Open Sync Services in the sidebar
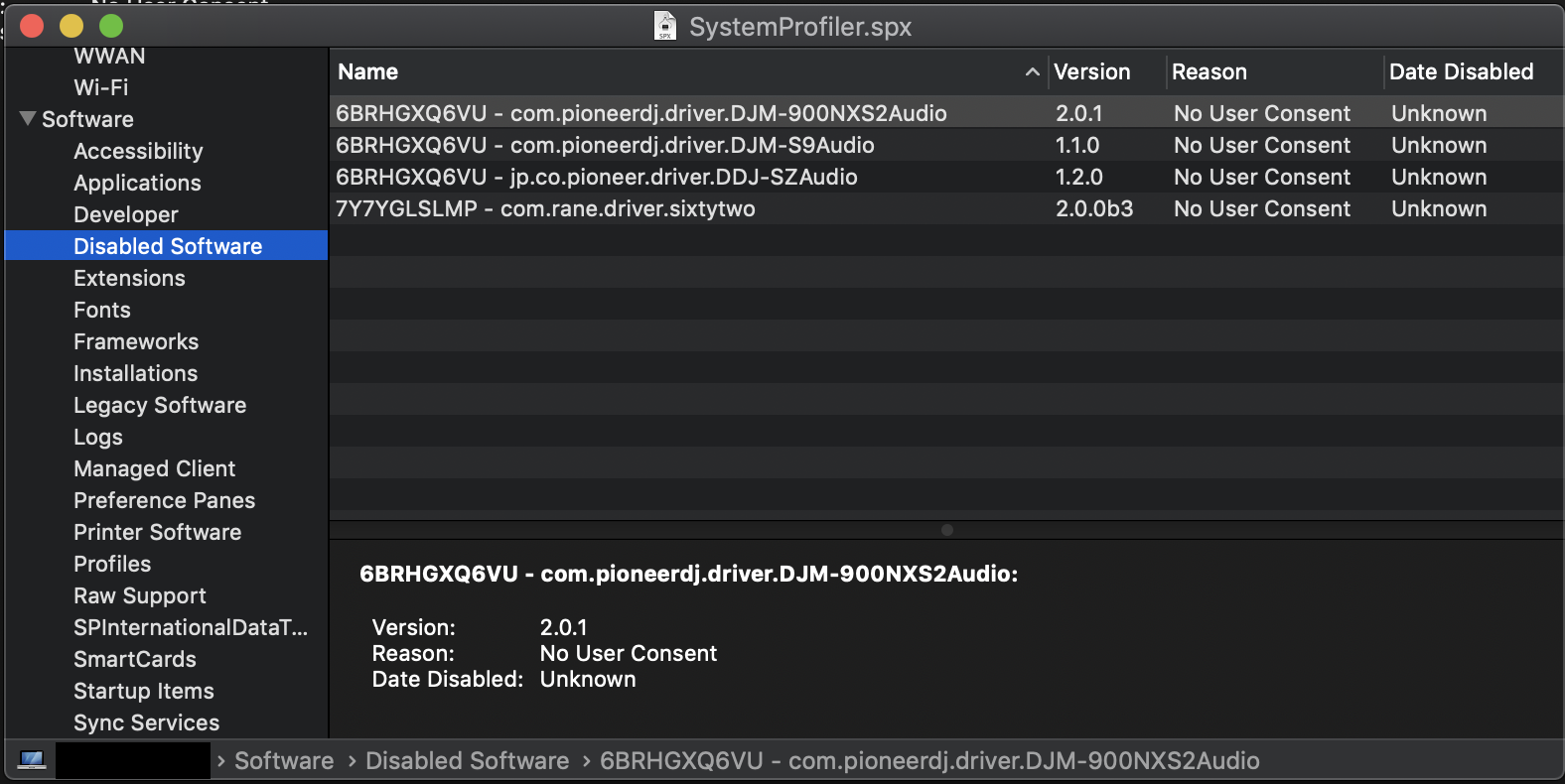1565x784 pixels. pos(147,722)
